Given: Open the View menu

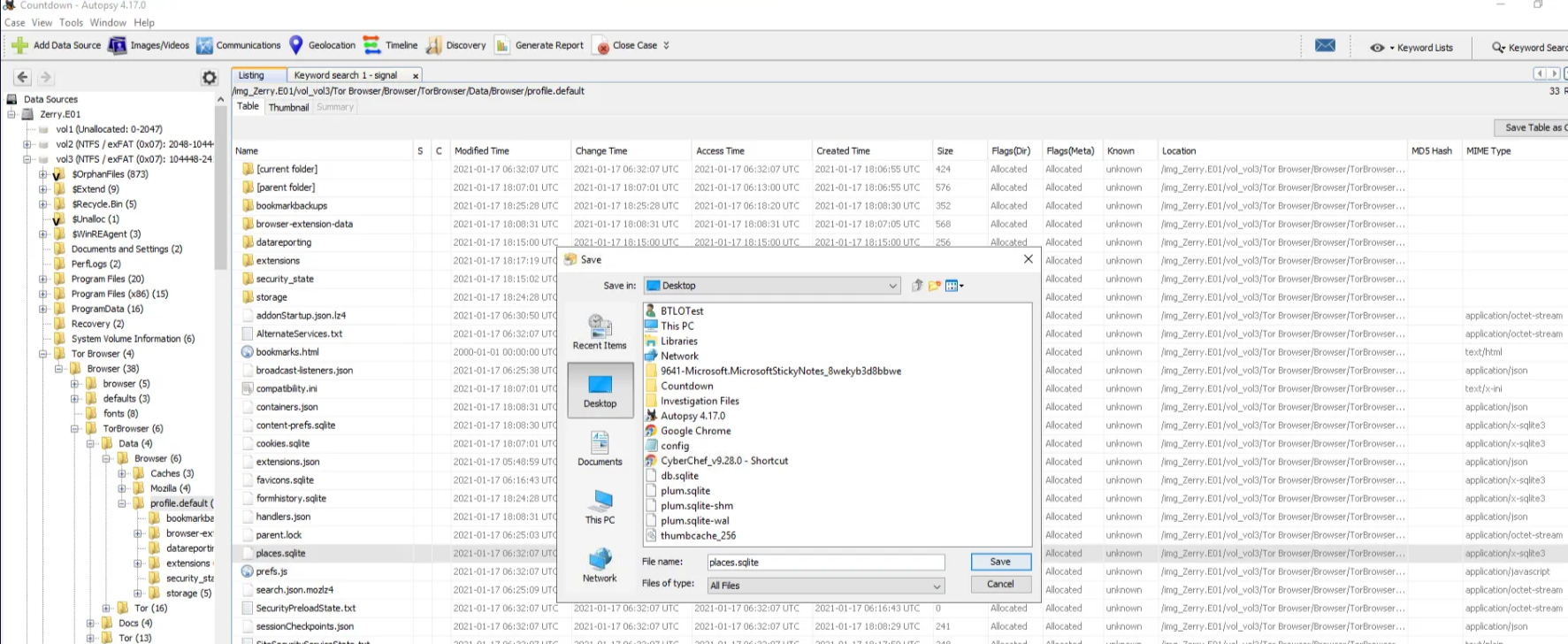Looking at the screenshot, I should [42, 22].
